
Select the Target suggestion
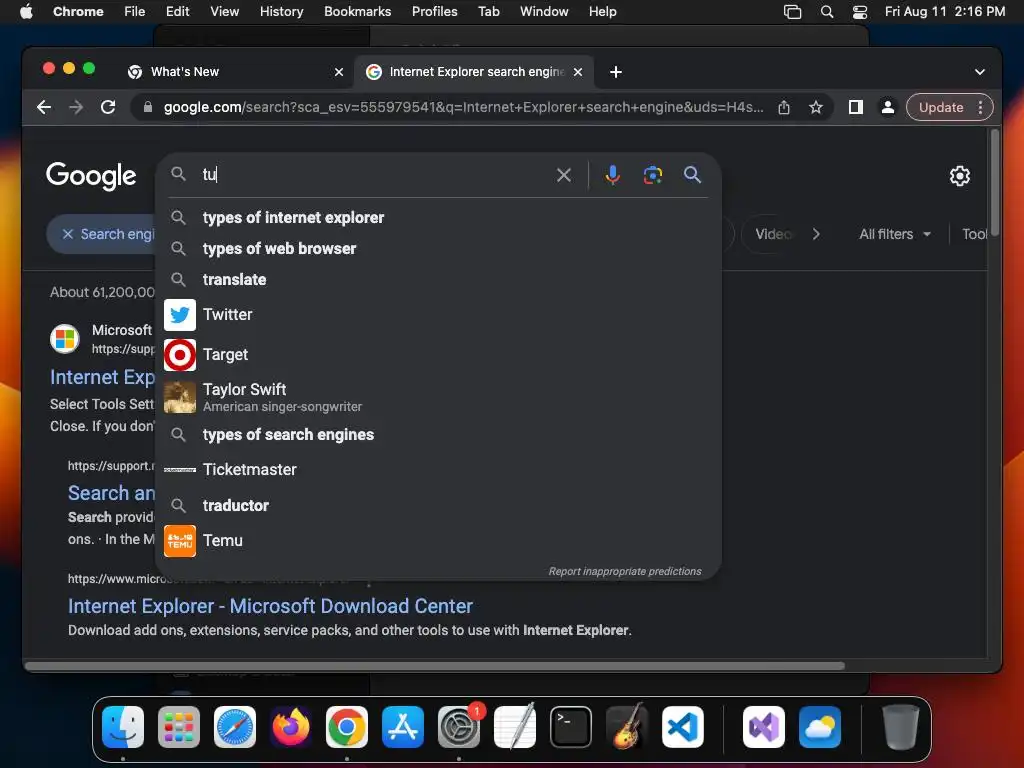click(438, 355)
